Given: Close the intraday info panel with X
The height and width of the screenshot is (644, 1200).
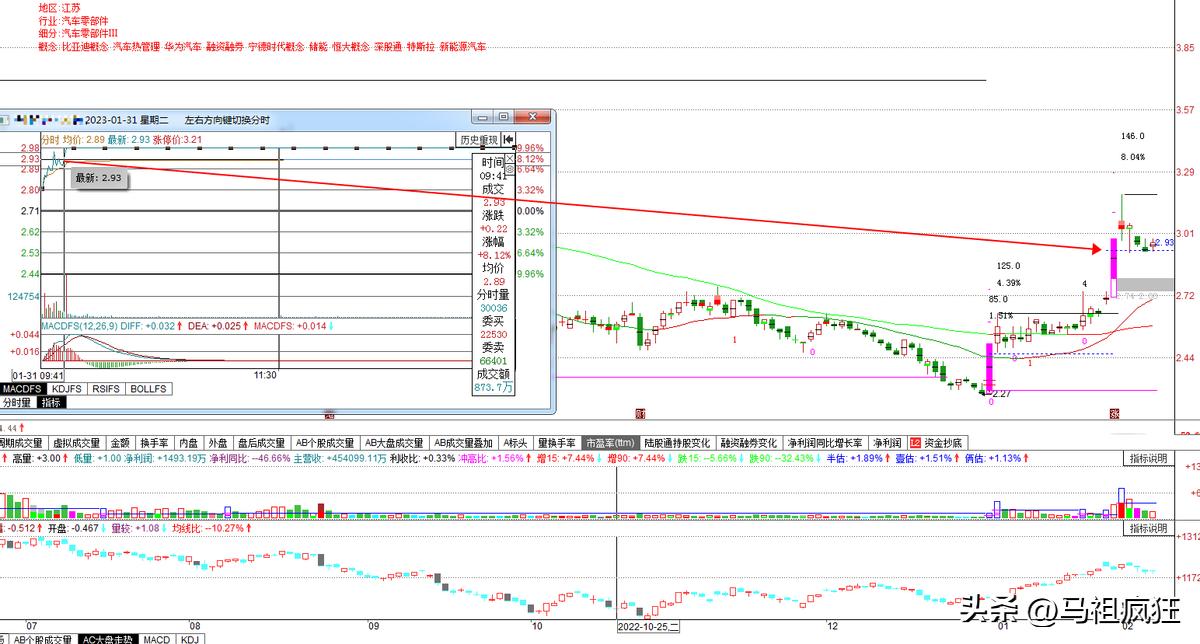Looking at the screenshot, I should point(510,158).
